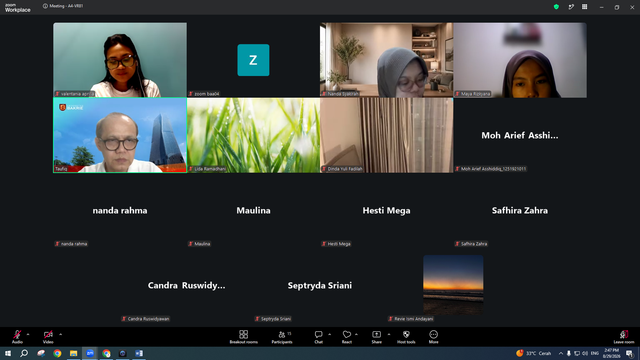Select the Hesti Mega participant tile

click(x=387, y=210)
